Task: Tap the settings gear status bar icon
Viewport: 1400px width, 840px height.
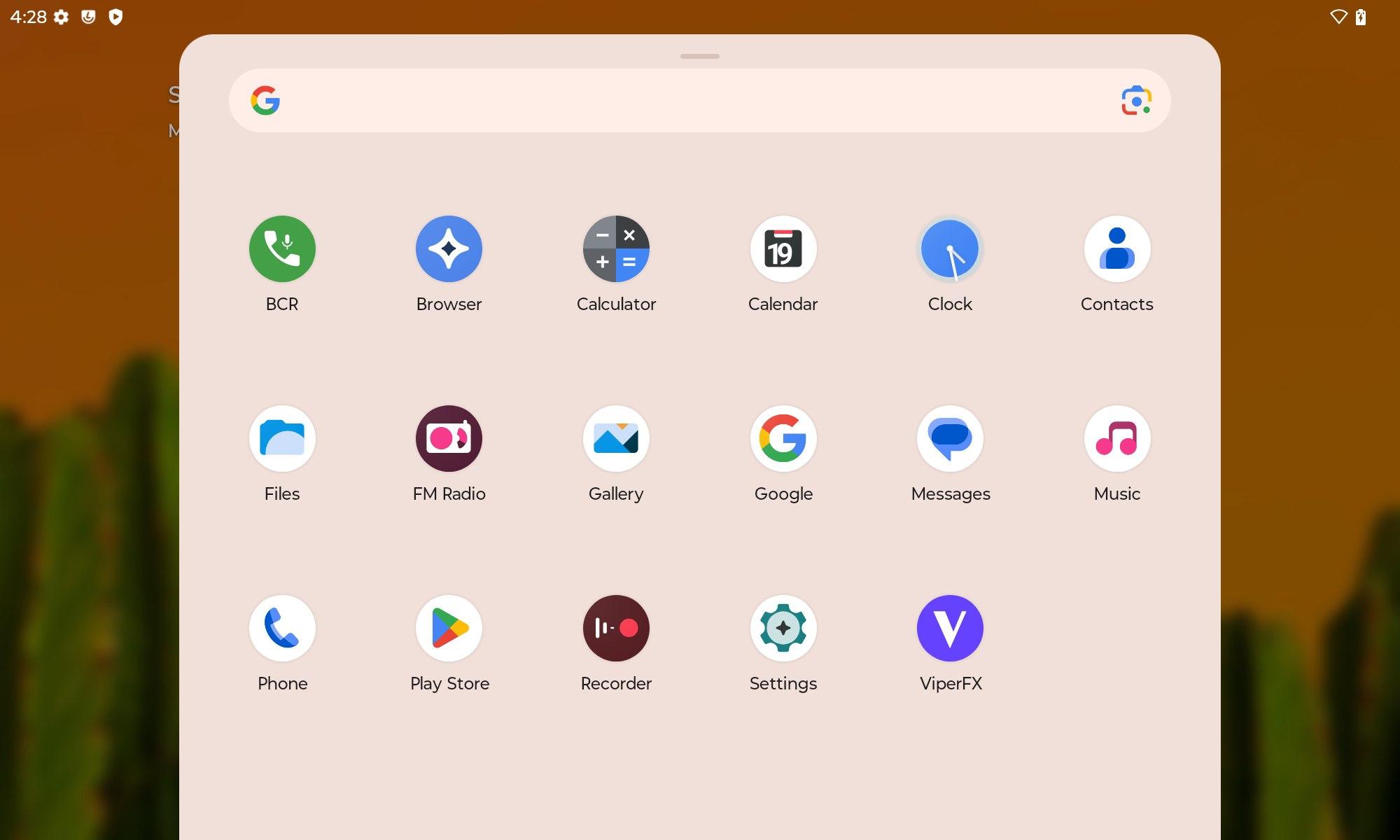Action: 62,17
